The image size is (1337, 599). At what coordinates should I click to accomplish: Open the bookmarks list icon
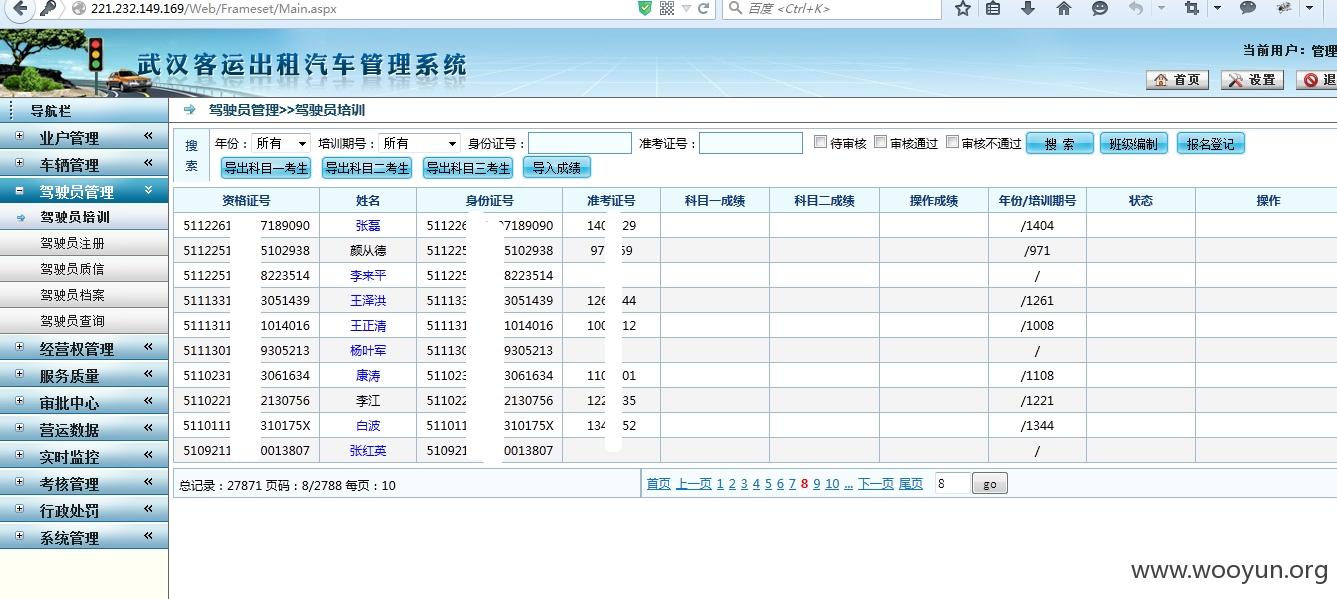(x=993, y=9)
